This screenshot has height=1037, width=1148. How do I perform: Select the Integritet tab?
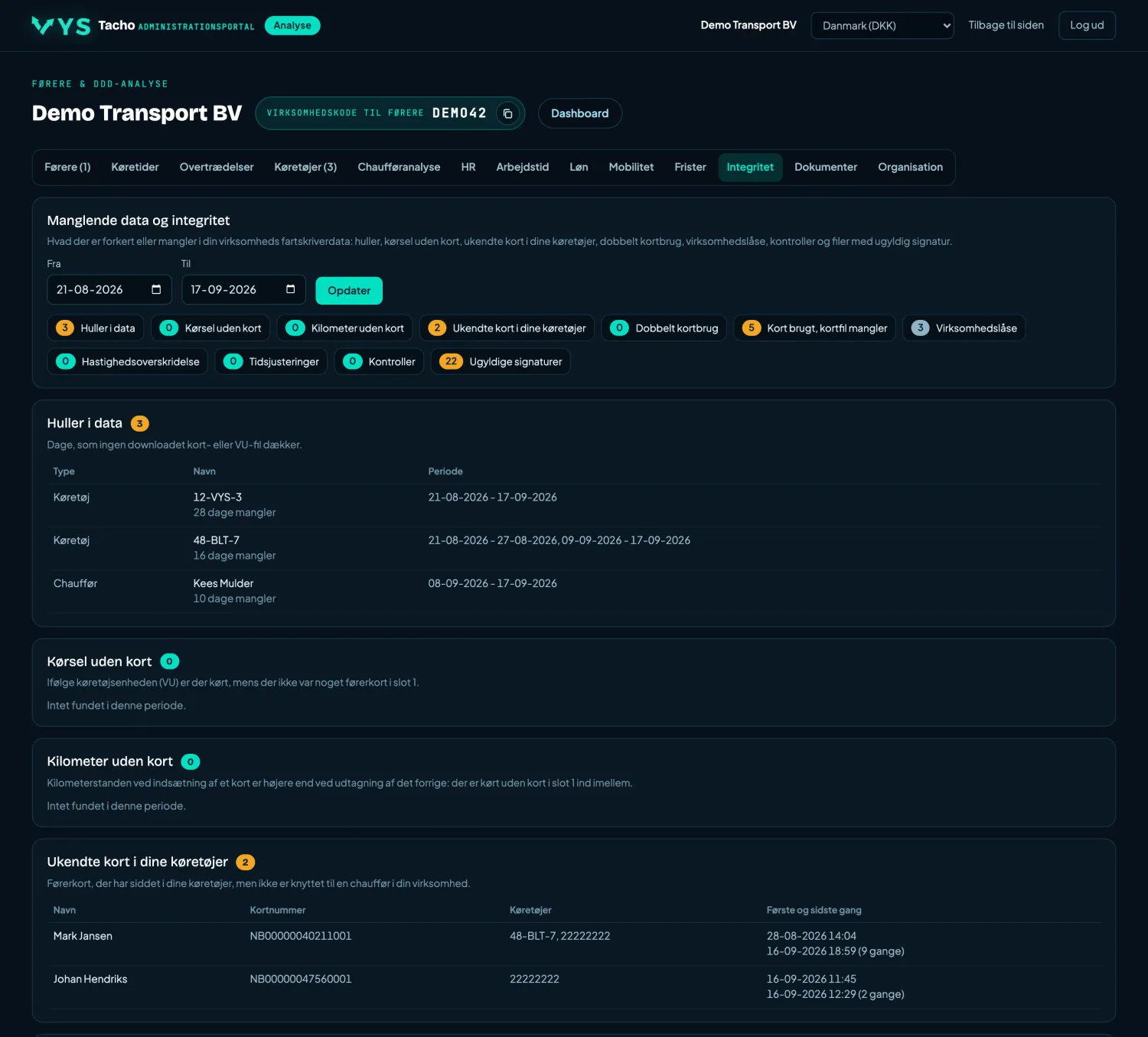click(x=750, y=167)
